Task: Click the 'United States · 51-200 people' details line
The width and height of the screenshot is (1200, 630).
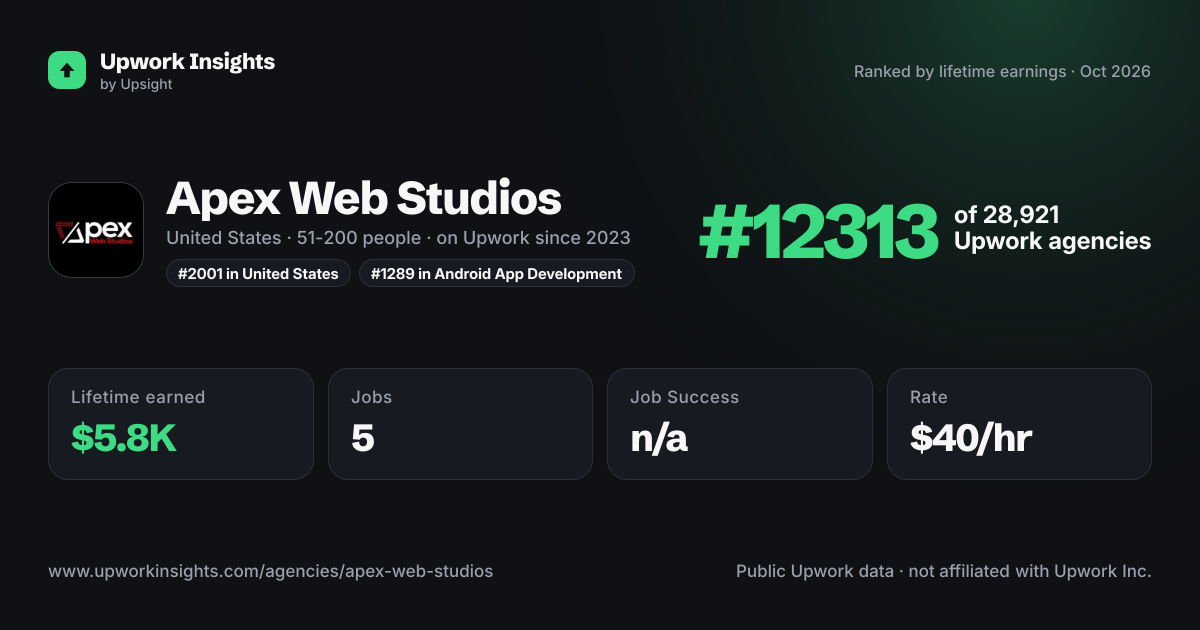Action: [398, 238]
